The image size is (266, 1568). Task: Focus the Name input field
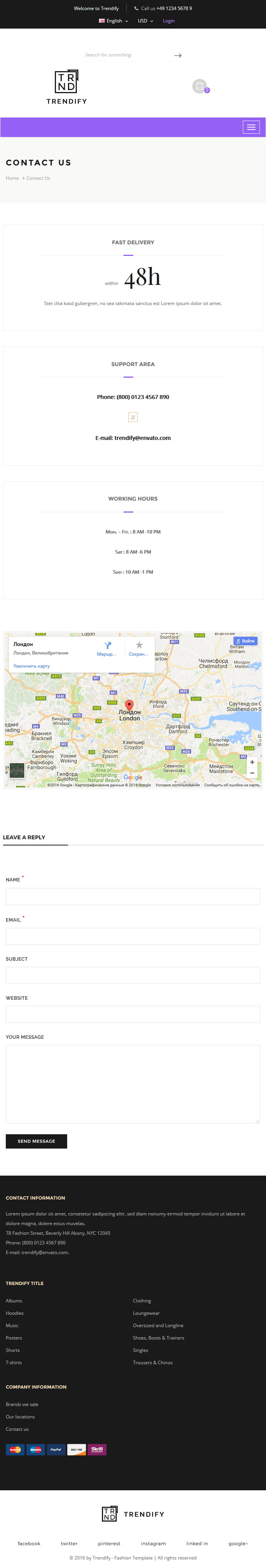[133, 896]
